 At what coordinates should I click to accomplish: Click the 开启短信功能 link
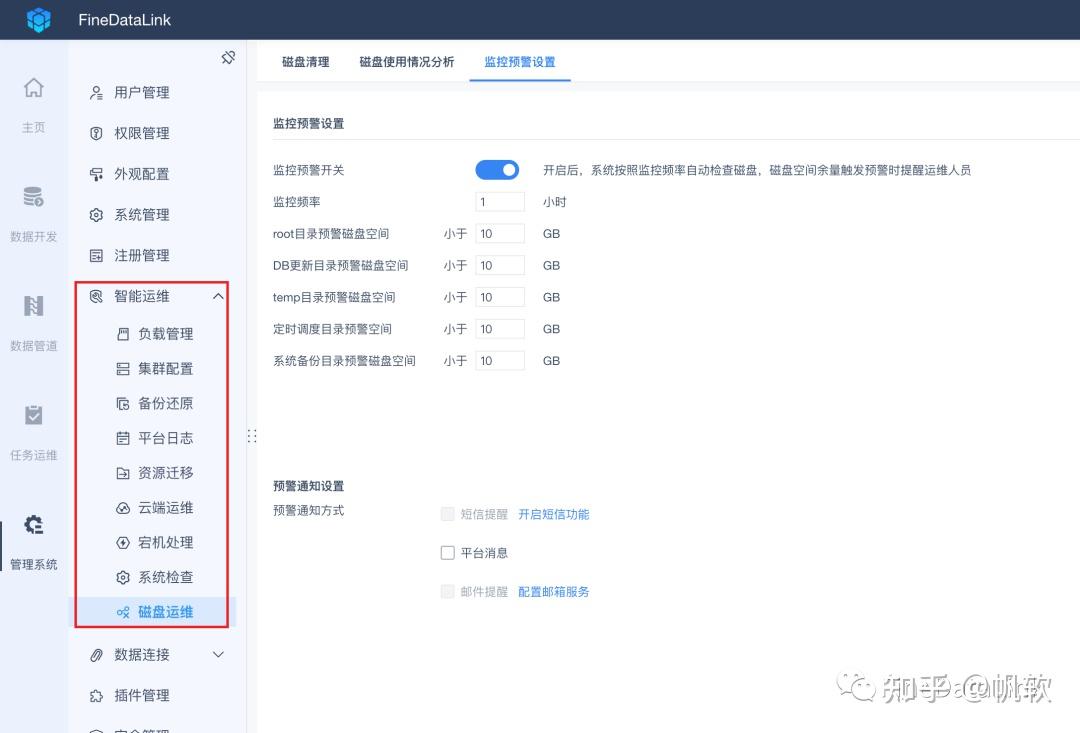[x=554, y=514]
